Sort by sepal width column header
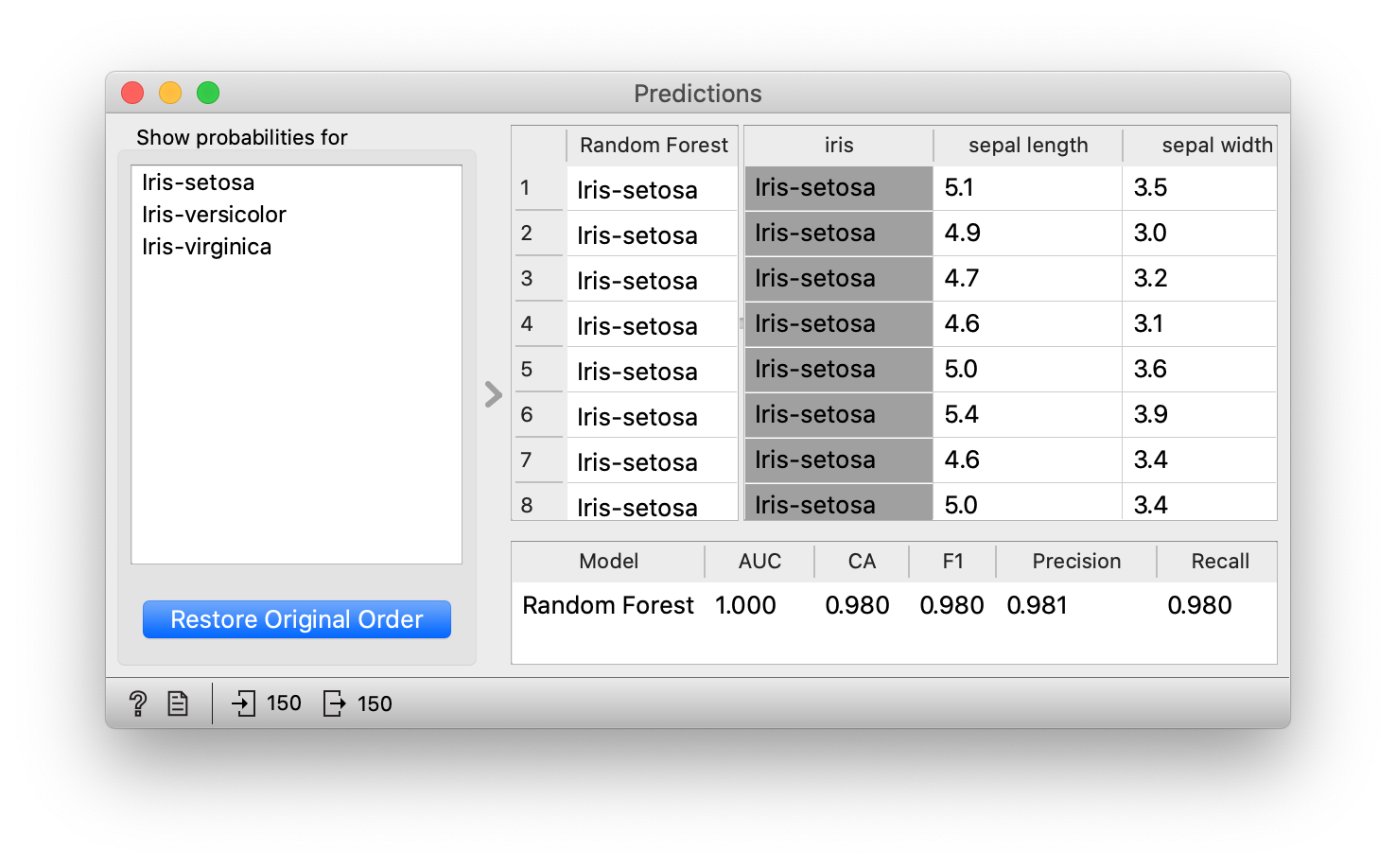Viewport: 1396px width, 868px height. 1200,146
